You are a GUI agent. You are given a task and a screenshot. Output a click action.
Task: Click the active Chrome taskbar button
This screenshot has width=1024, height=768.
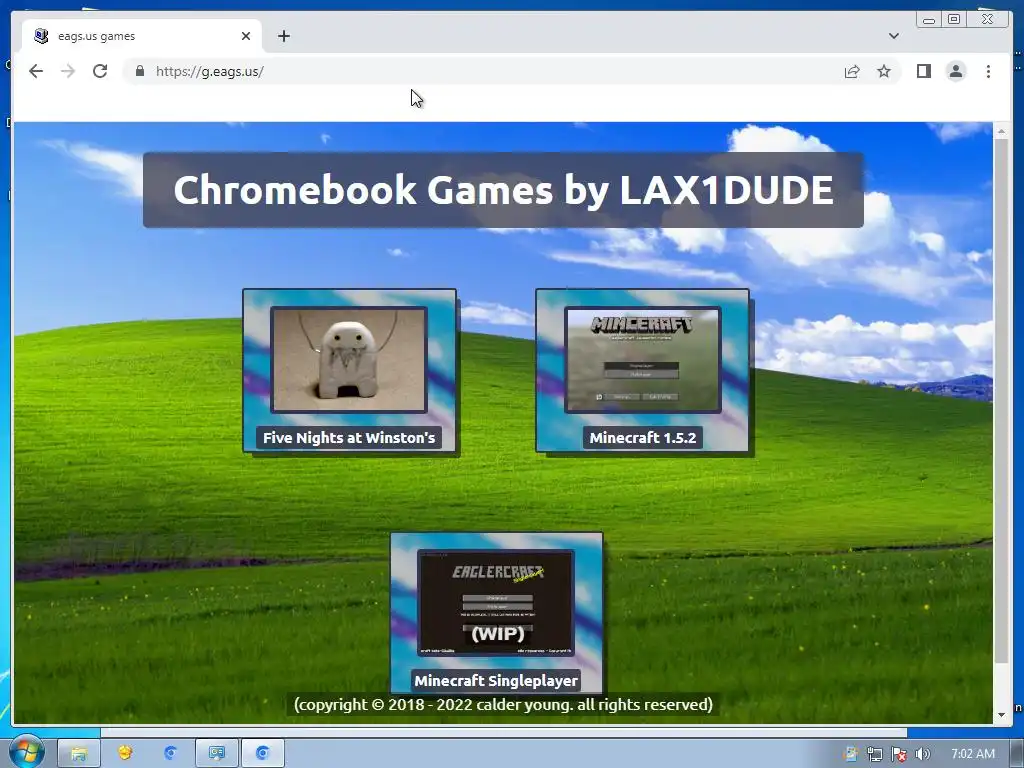coord(263,754)
